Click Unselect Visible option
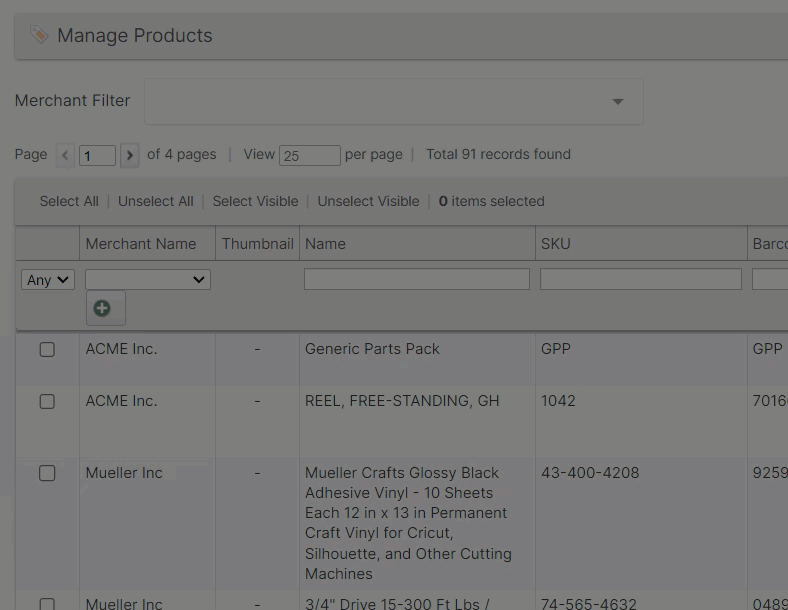Viewport: 788px width, 610px height. click(x=368, y=201)
